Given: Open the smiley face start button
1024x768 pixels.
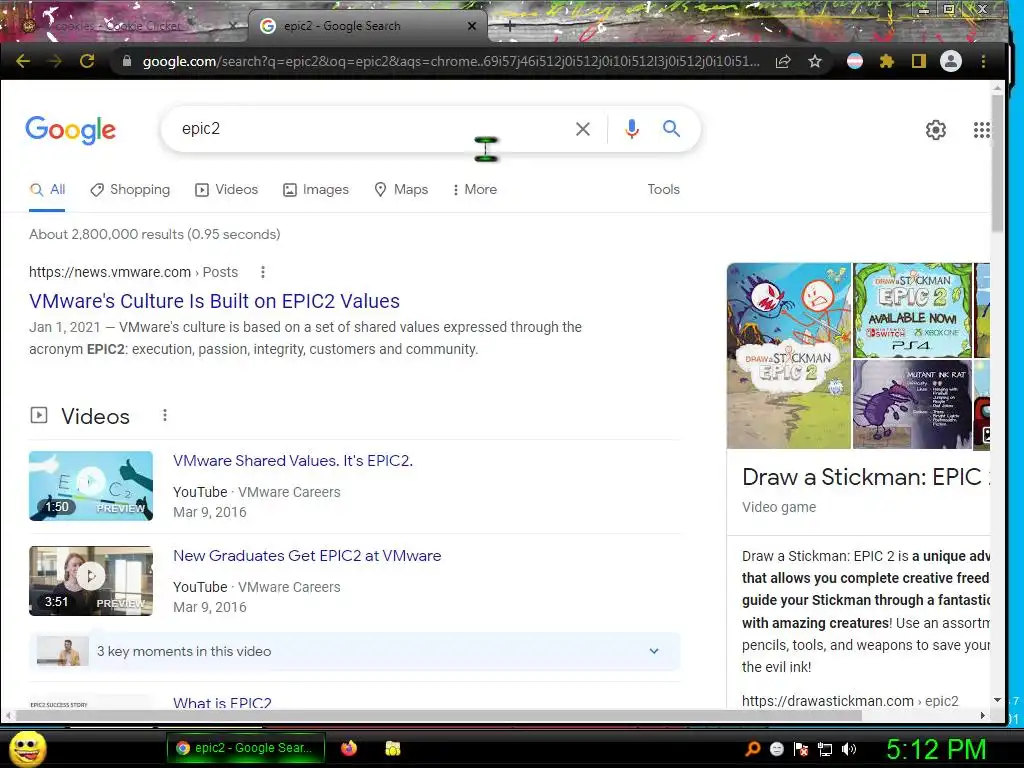Looking at the screenshot, I should [x=28, y=748].
